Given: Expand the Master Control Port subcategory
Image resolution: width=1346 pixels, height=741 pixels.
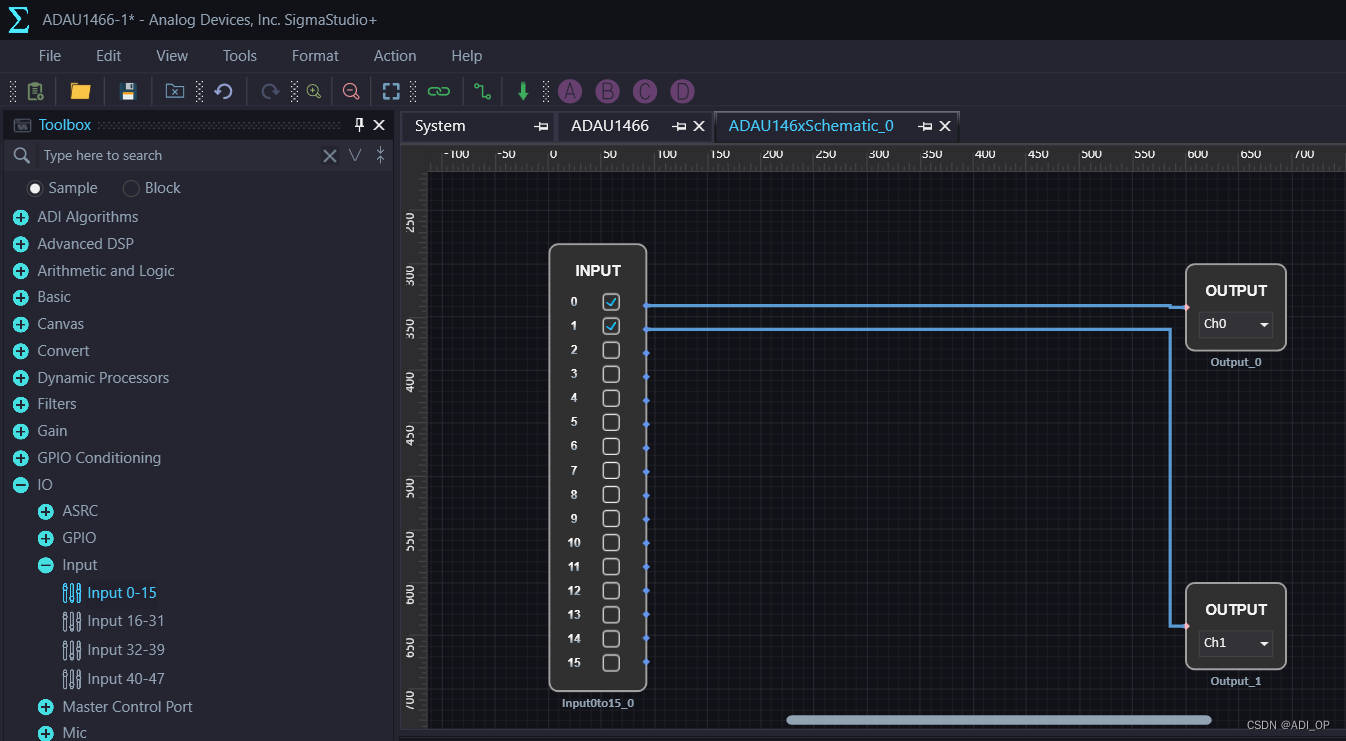Looking at the screenshot, I should pos(45,707).
